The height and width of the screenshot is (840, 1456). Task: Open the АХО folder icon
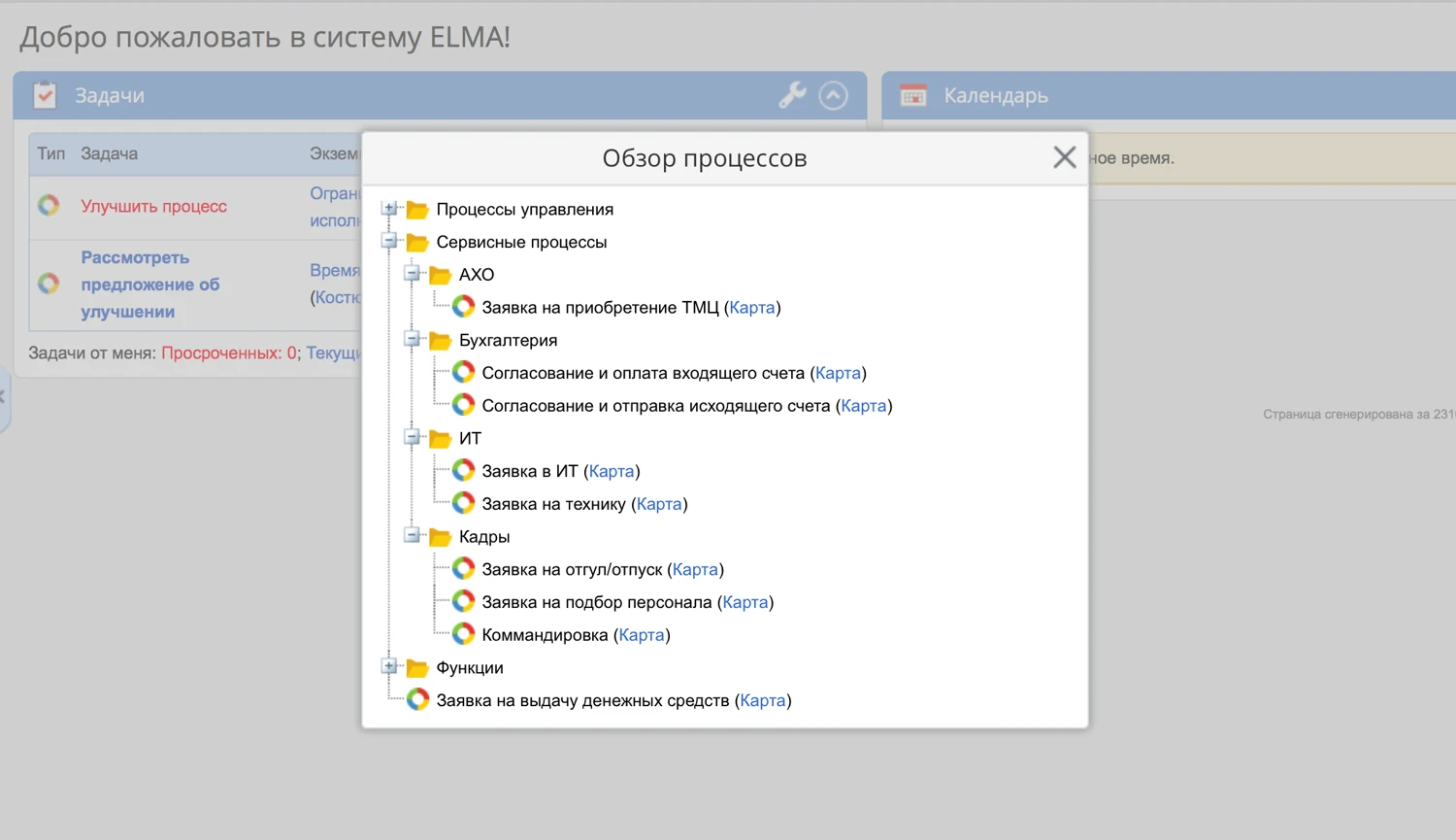[x=439, y=273]
